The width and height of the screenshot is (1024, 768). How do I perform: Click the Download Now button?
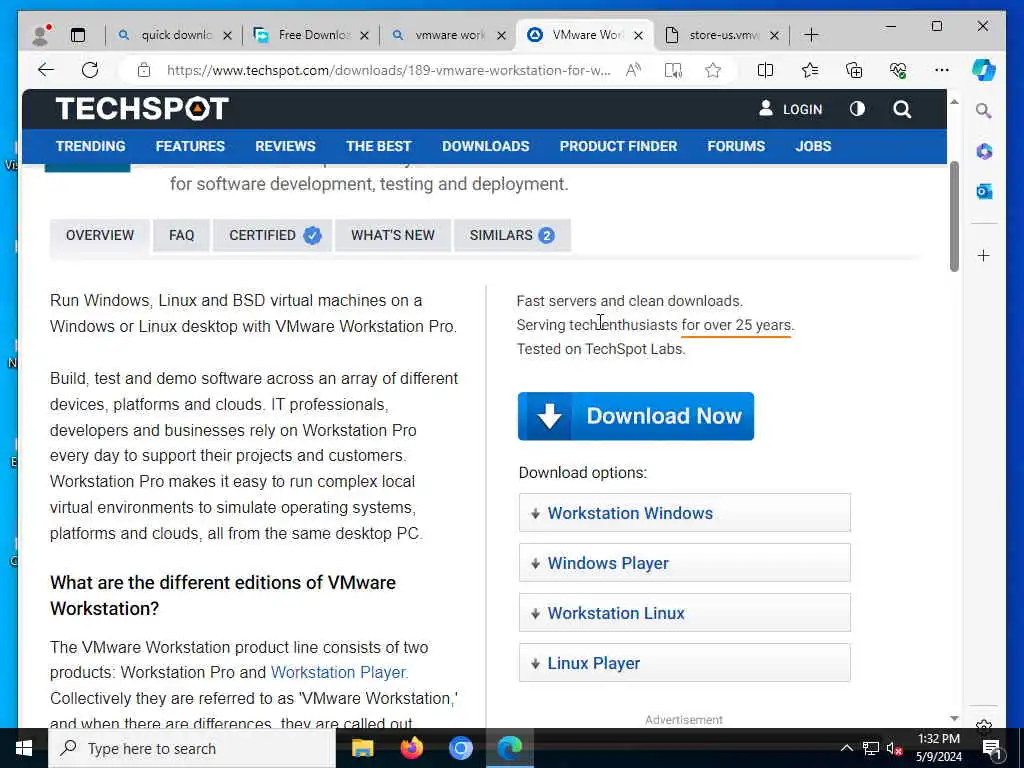pos(635,416)
